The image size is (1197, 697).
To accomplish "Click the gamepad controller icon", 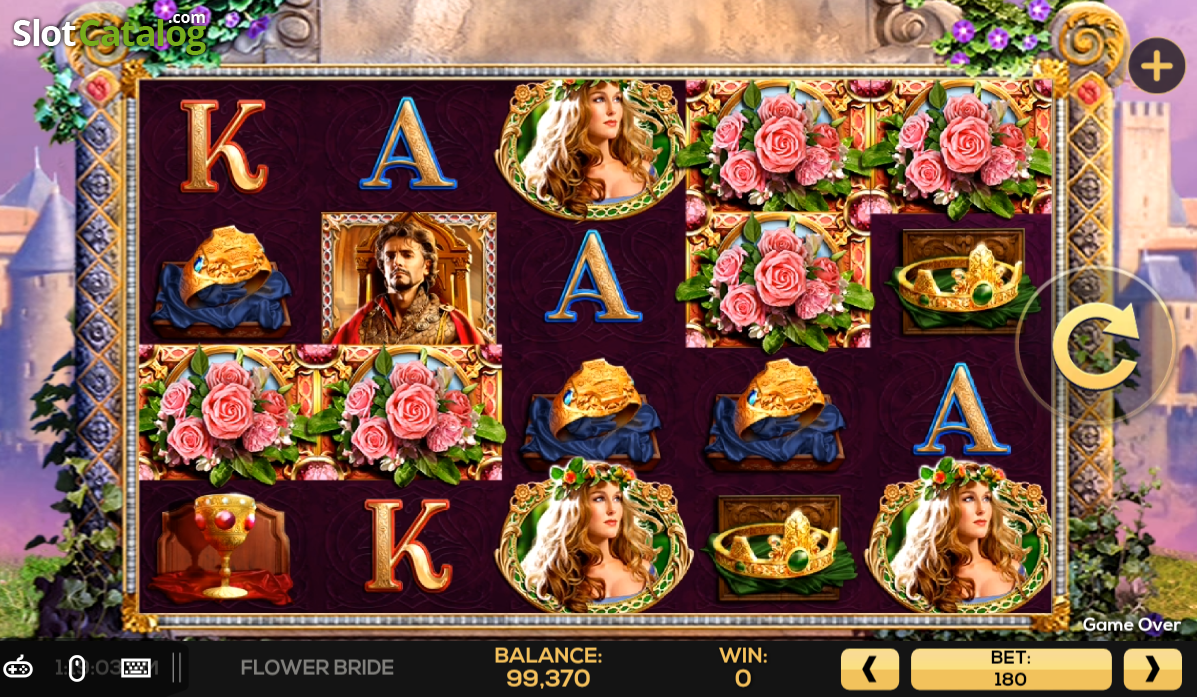I will [x=18, y=668].
